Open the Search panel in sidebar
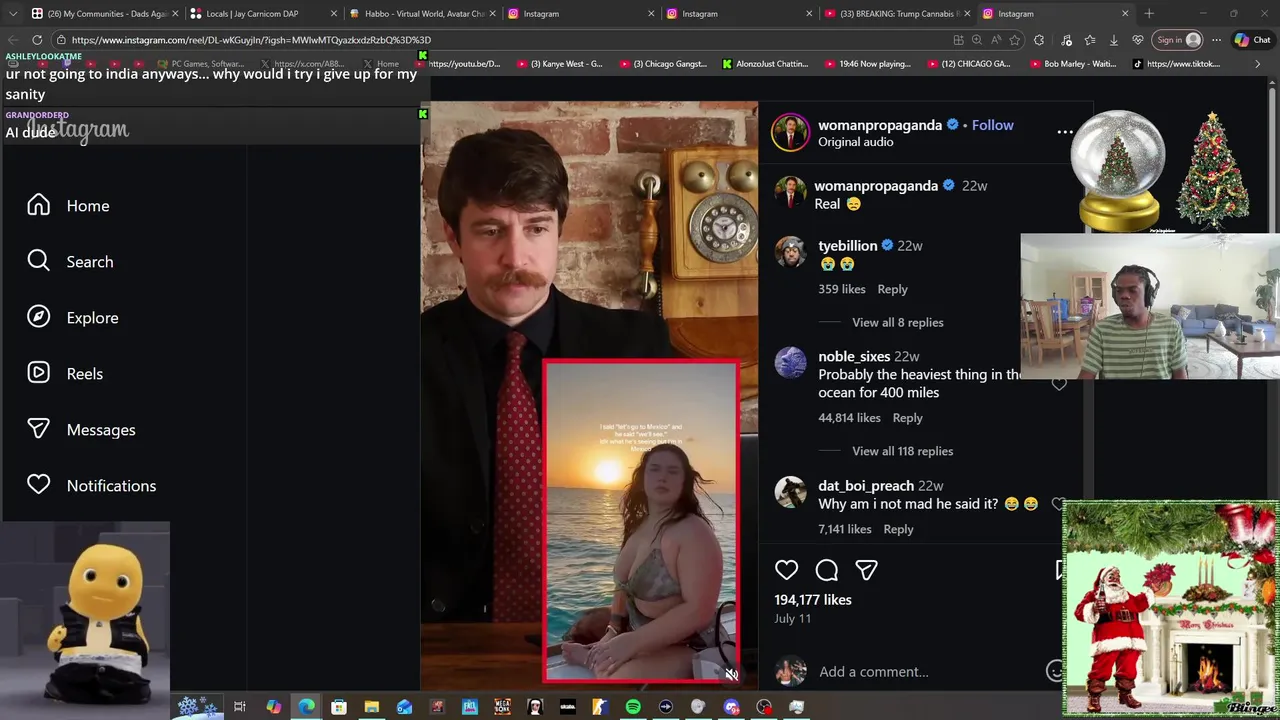1280x720 pixels. tap(70, 262)
